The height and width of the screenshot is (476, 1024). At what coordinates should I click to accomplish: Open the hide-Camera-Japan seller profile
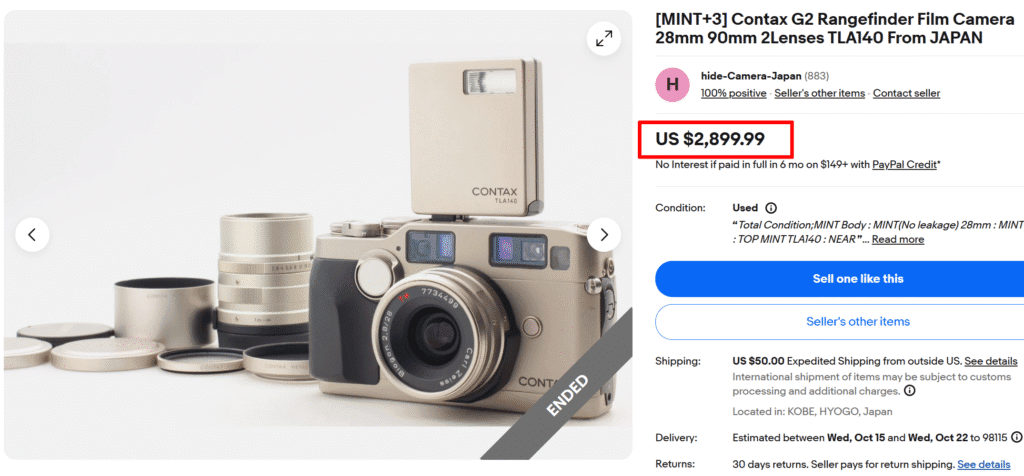point(750,76)
